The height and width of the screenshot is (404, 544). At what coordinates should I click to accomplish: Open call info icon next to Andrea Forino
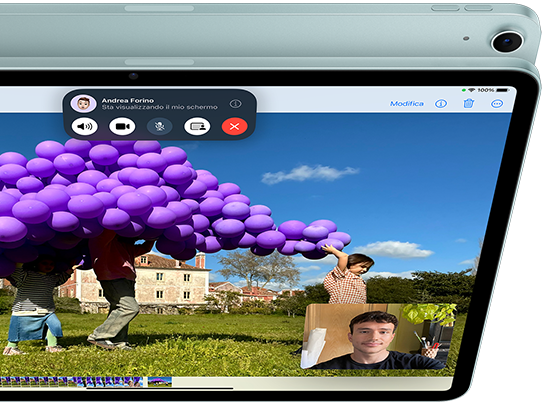point(236,103)
